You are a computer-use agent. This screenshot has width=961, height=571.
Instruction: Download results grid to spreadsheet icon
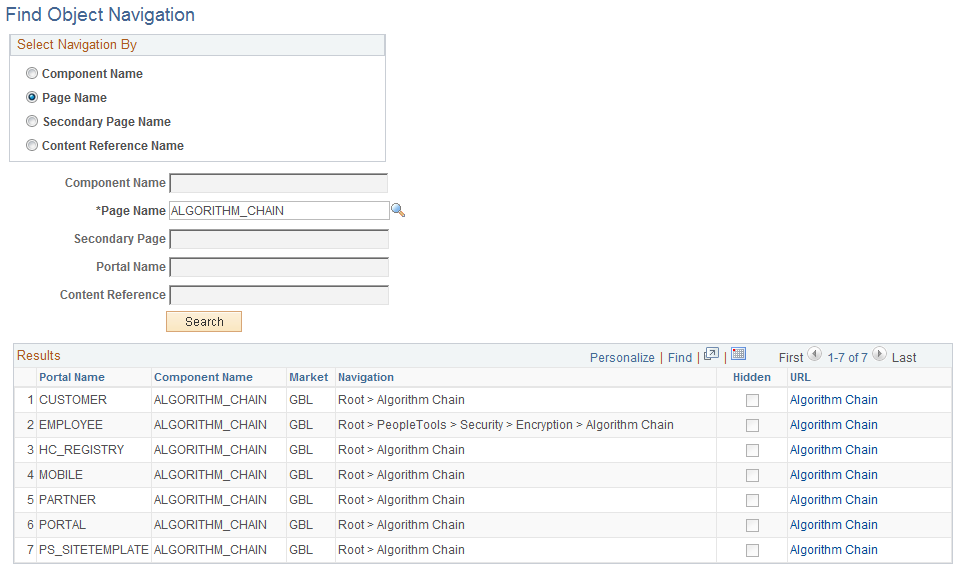click(x=739, y=354)
